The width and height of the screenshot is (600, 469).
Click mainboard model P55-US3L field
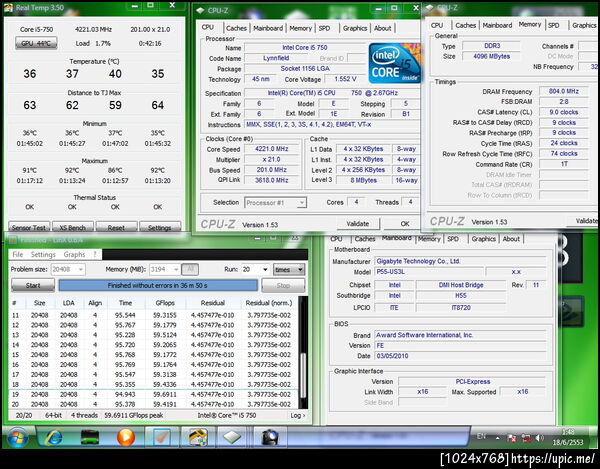pyautogui.click(x=428, y=272)
